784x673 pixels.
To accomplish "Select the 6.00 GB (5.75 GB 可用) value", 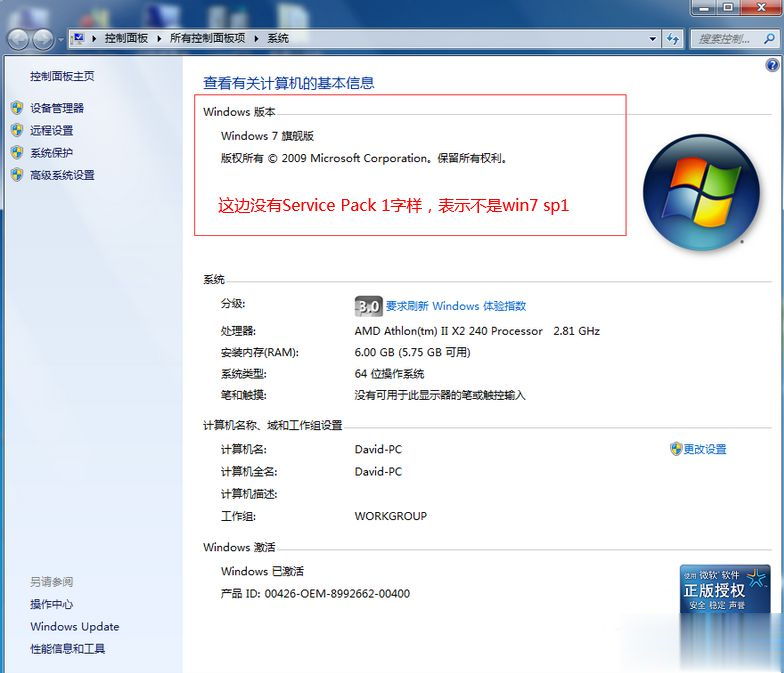I will pos(412,352).
